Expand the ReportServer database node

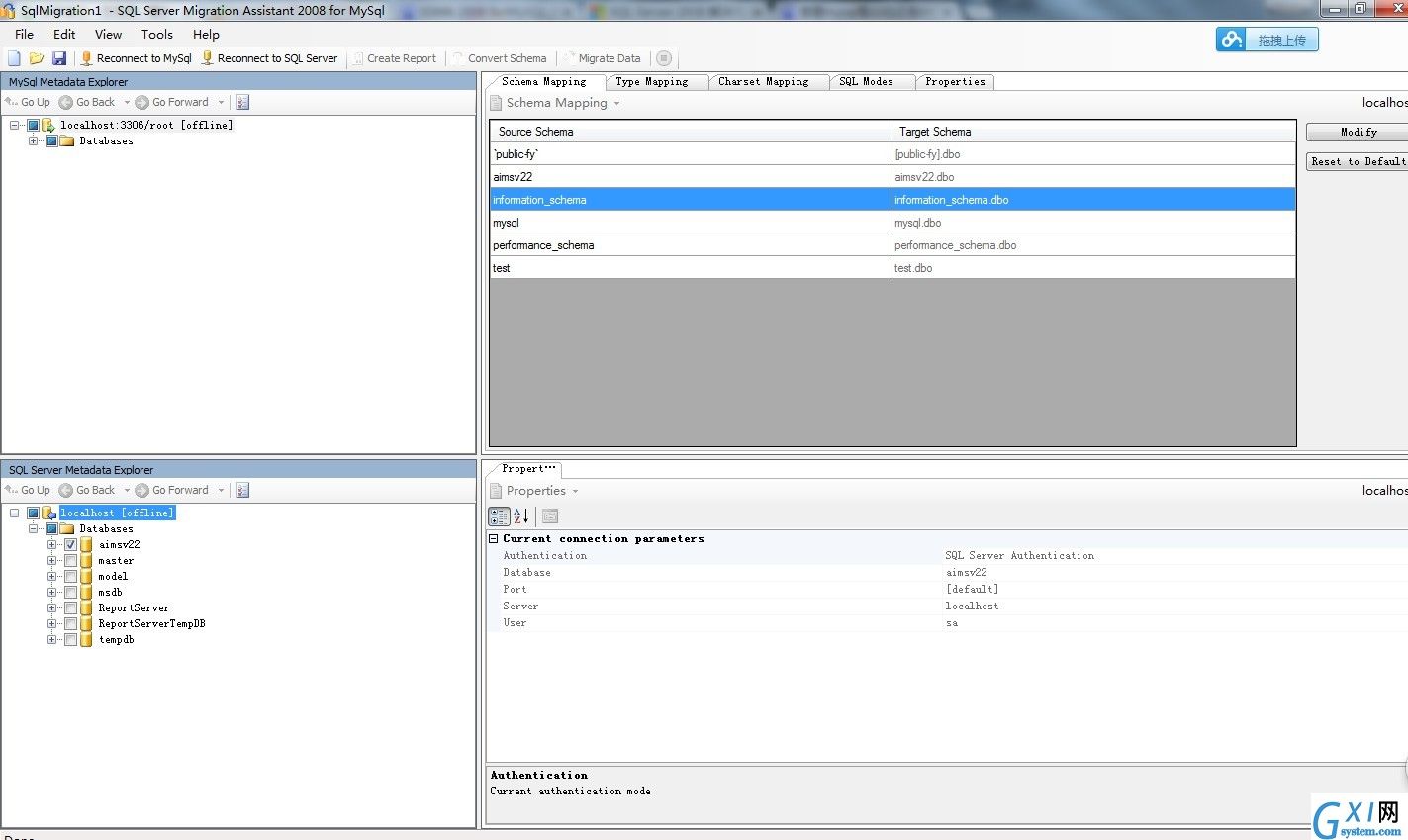pos(51,608)
